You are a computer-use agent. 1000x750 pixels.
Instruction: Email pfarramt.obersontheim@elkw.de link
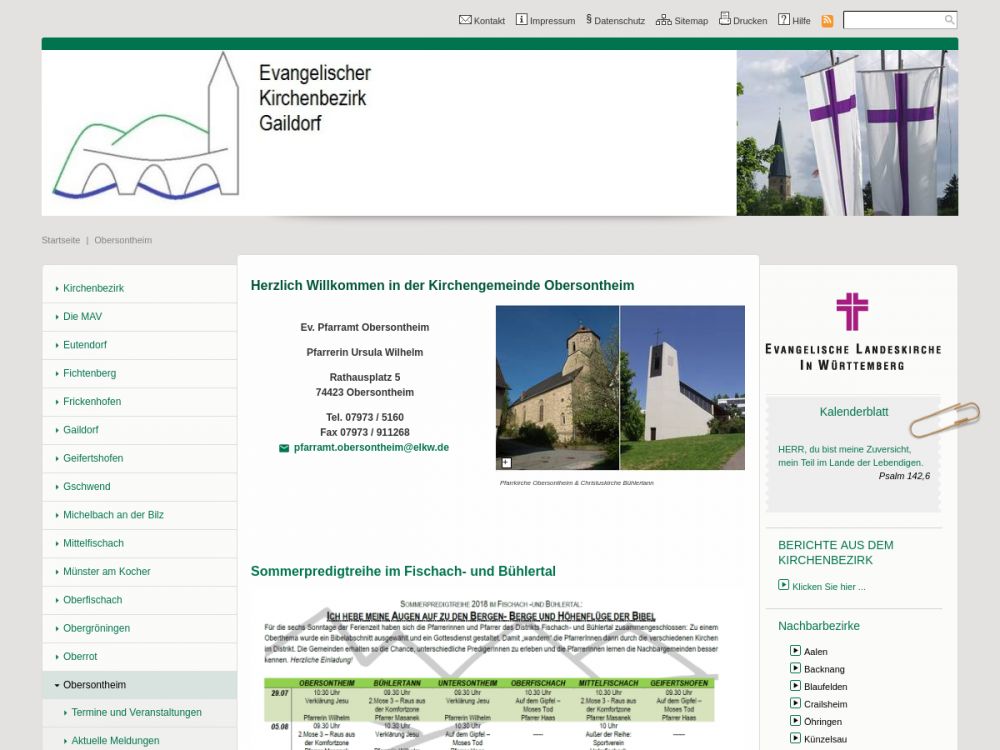point(371,448)
